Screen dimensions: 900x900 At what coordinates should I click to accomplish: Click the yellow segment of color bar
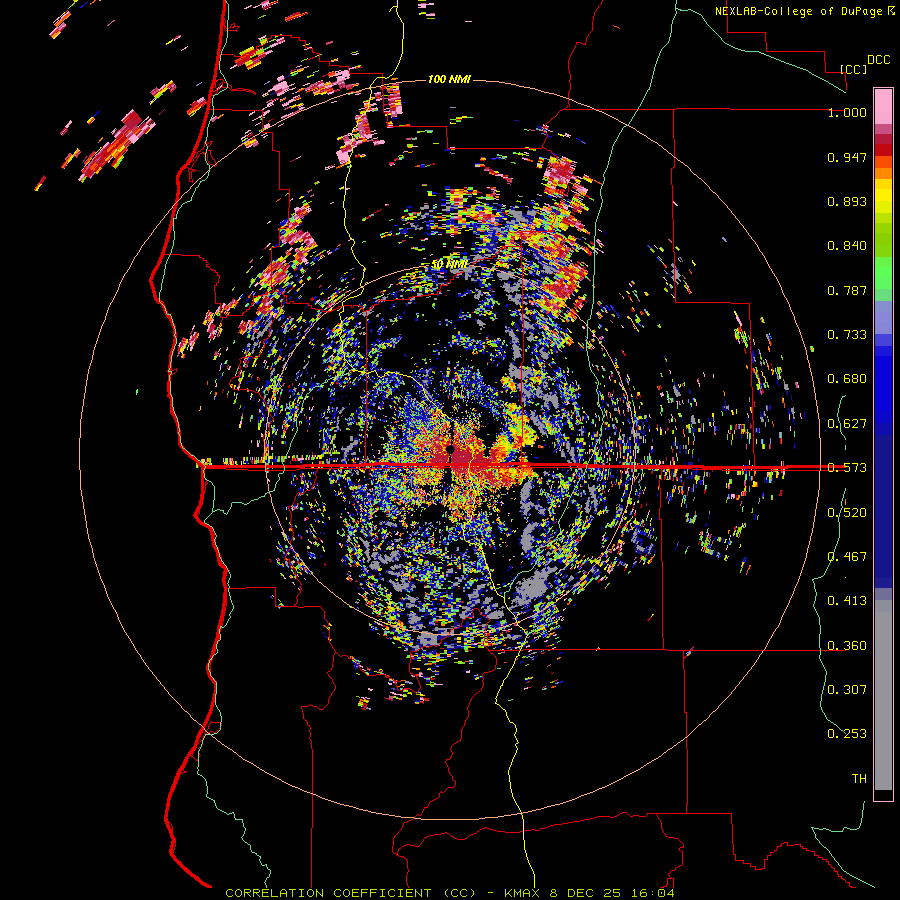[883, 196]
